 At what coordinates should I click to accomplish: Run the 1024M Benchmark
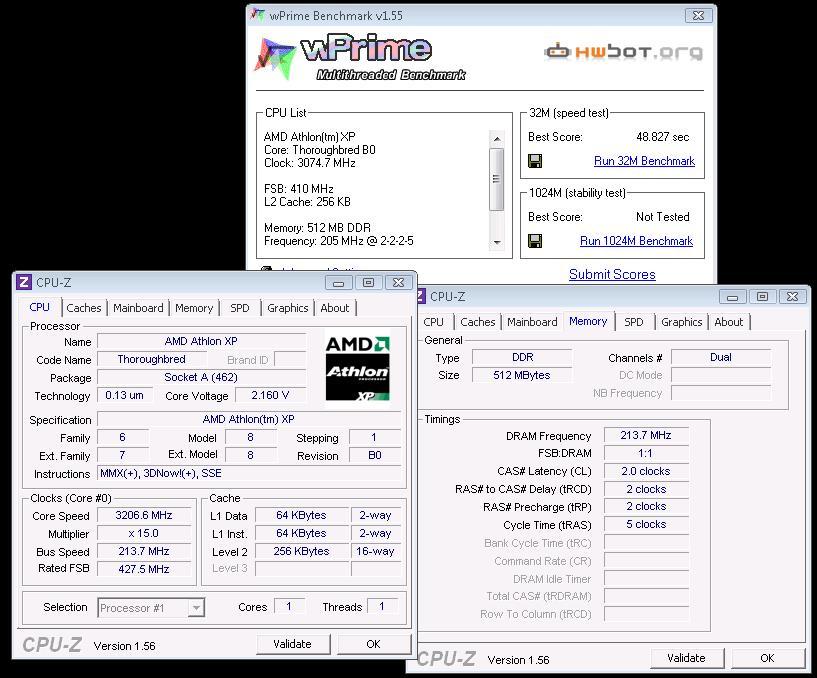(636, 241)
